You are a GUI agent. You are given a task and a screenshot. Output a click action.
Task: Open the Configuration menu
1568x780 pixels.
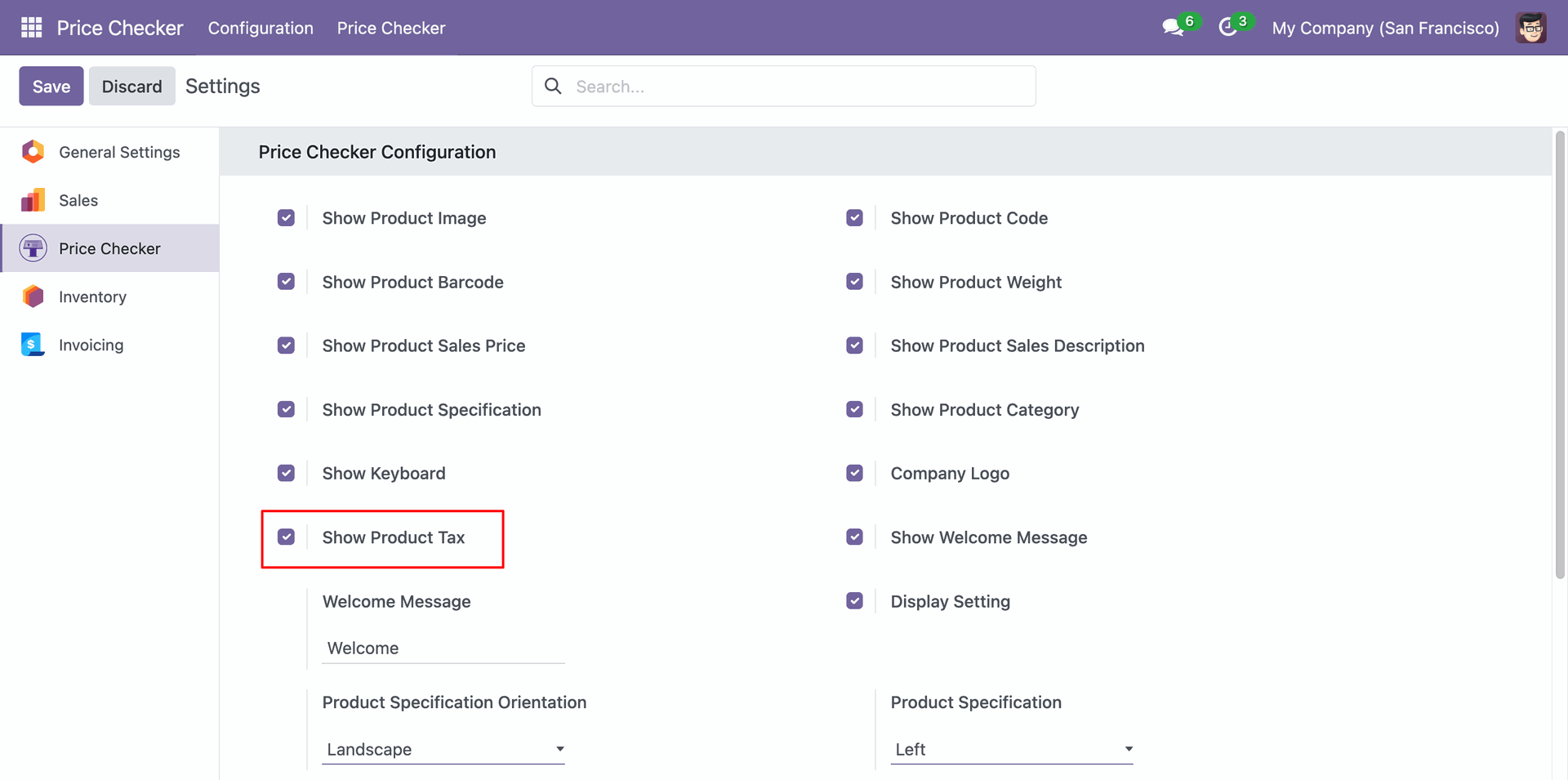(261, 28)
